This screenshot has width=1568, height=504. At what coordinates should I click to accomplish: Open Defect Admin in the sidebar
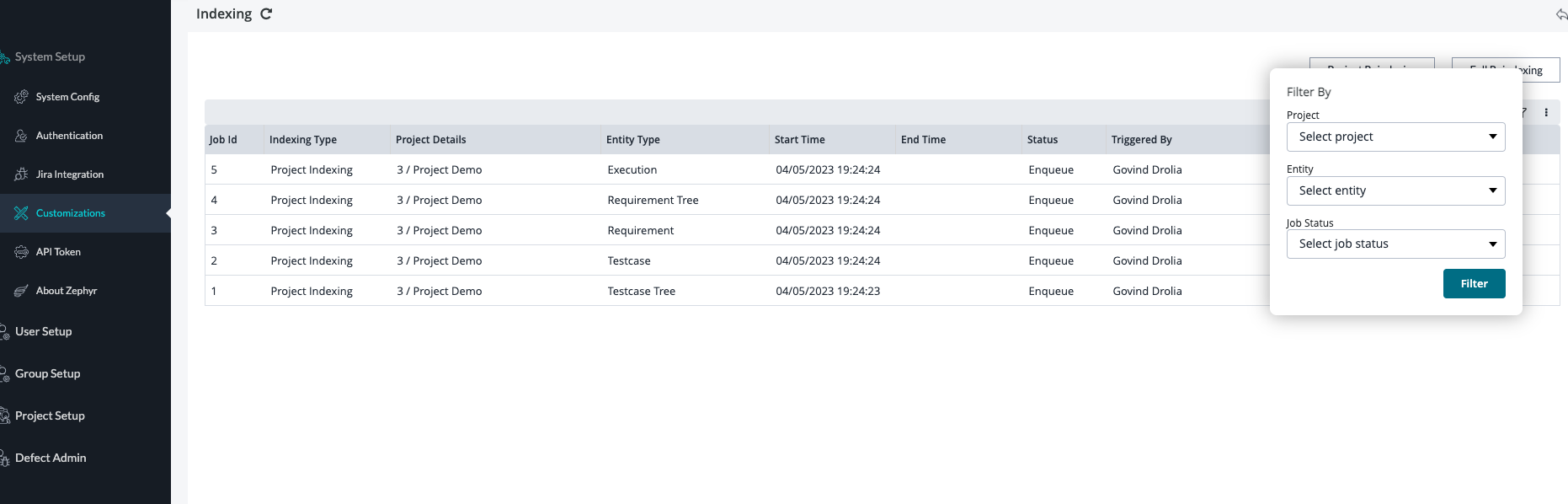[51, 458]
